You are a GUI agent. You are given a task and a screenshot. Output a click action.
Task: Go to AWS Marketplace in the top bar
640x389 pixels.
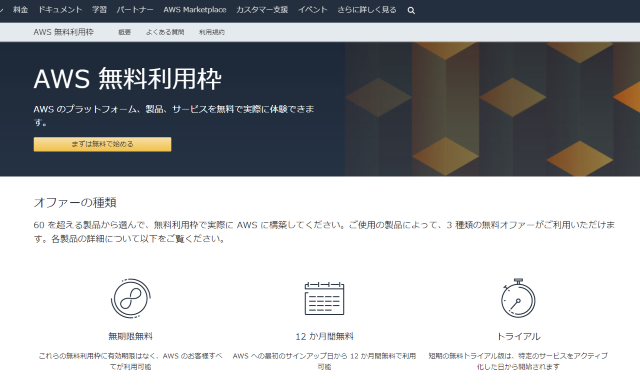tap(195, 10)
